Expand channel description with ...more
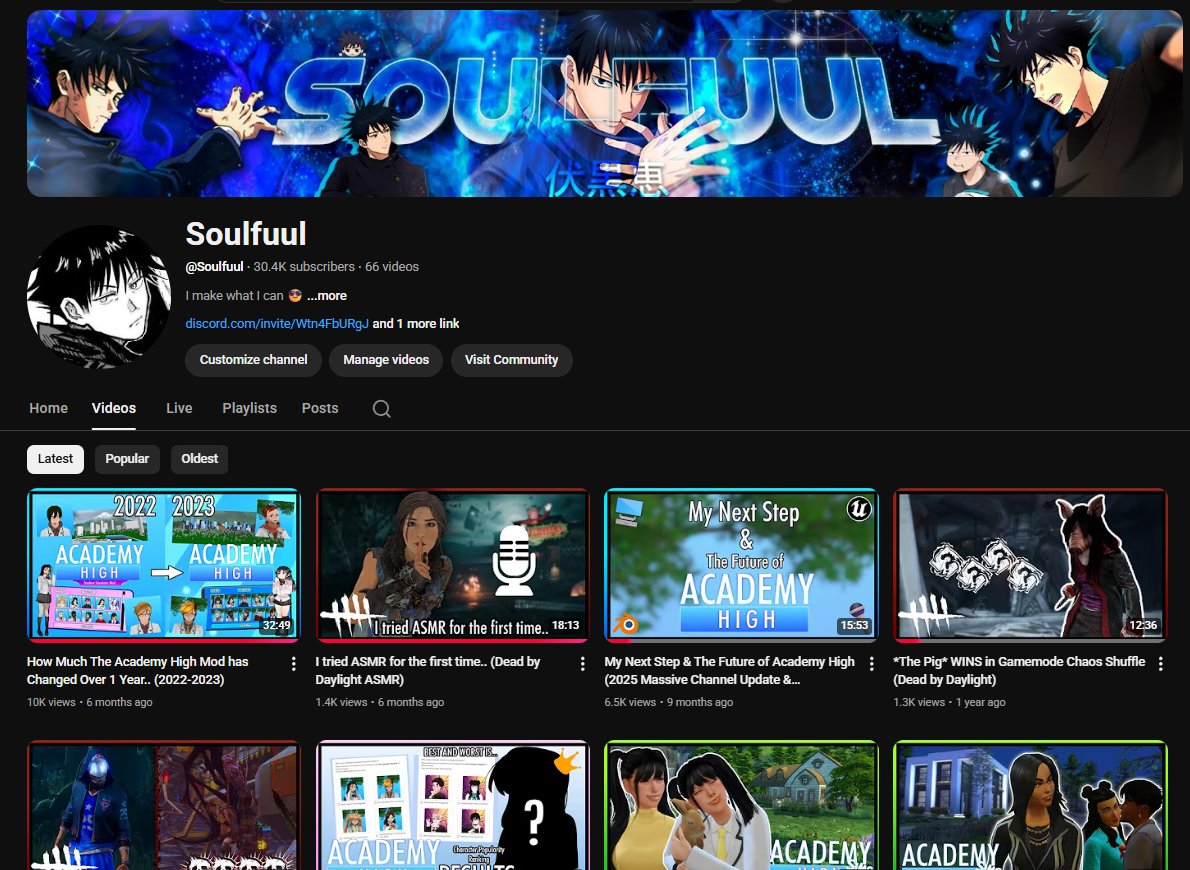The width and height of the screenshot is (1190, 870). [327, 296]
